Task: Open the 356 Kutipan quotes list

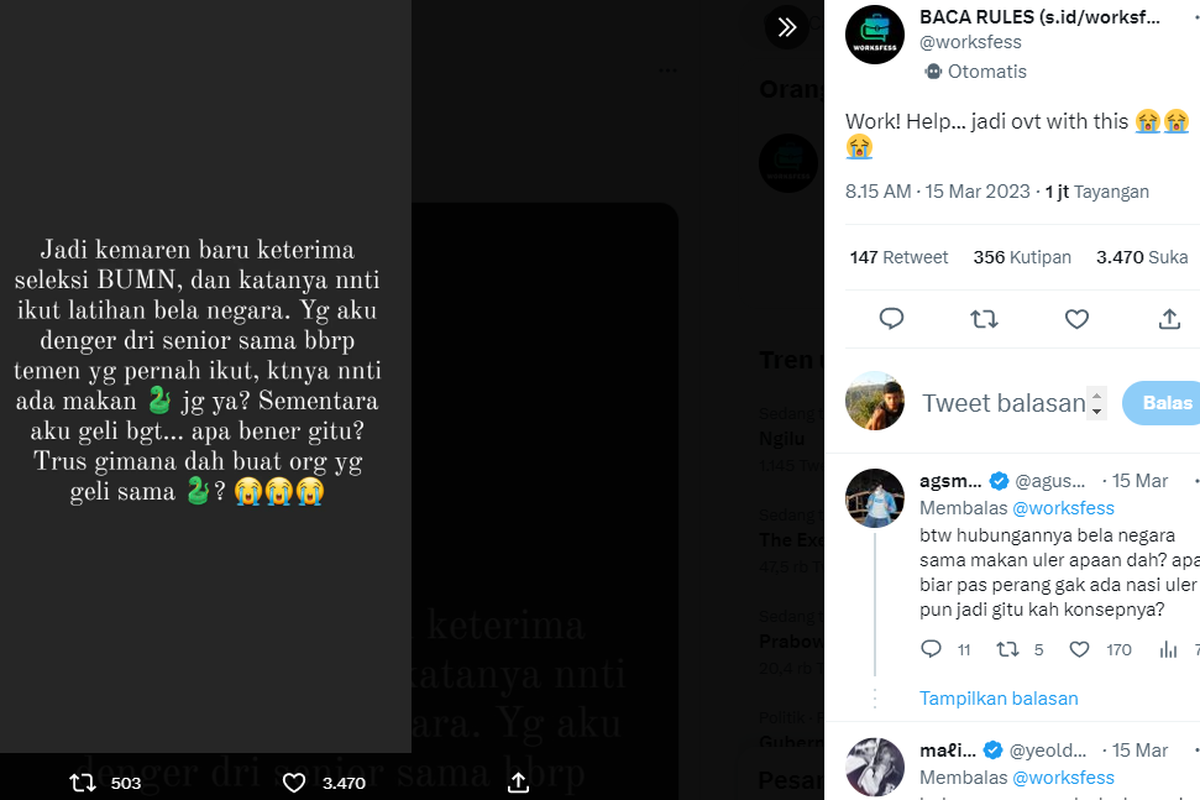Action: point(1021,257)
